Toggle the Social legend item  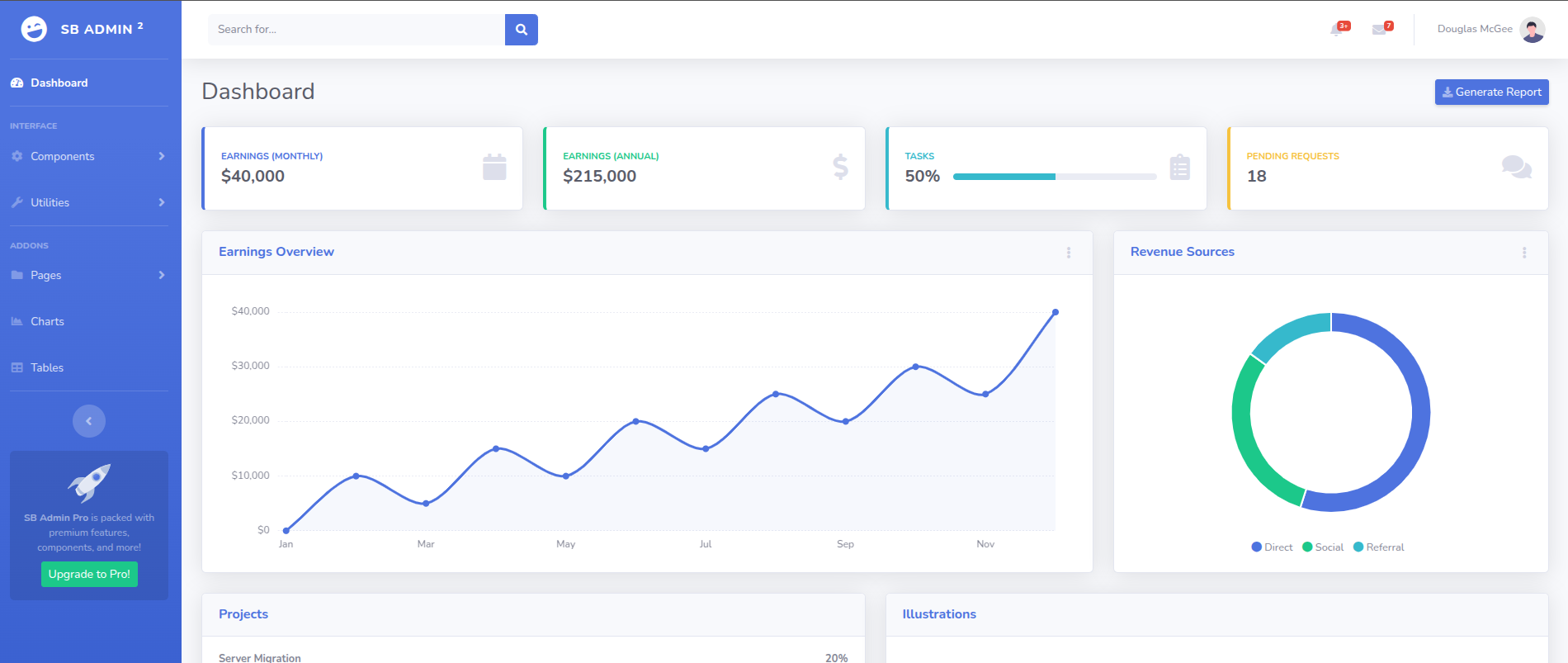tap(1323, 547)
